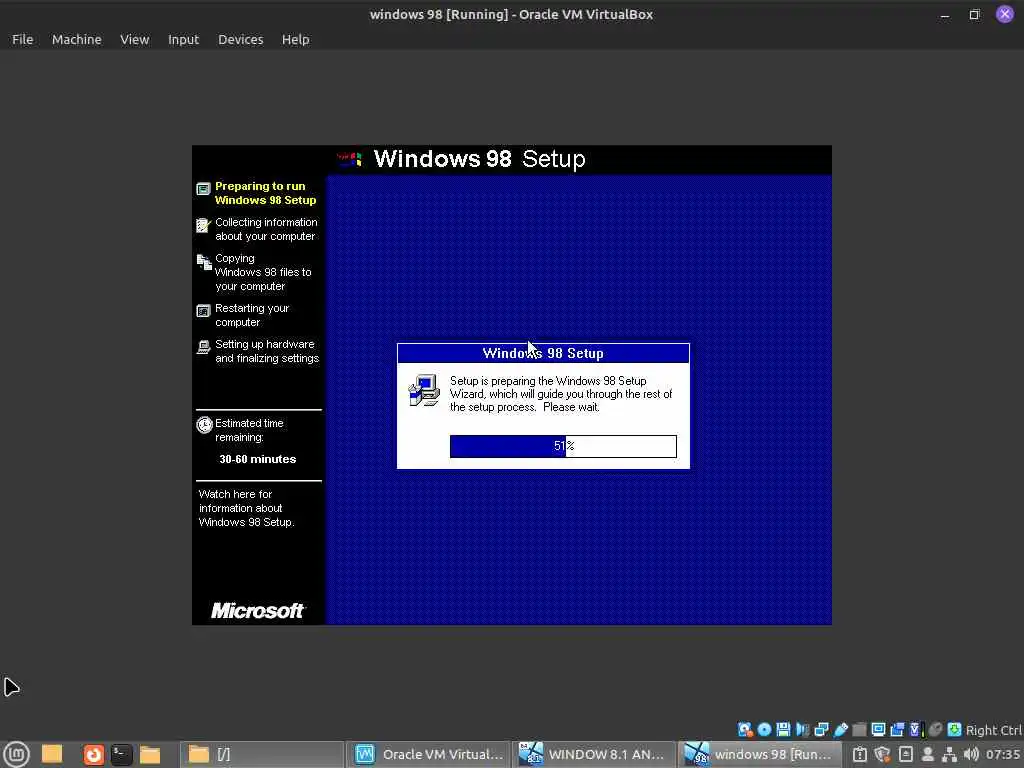This screenshot has width=1024, height=768.
Task: Open the View menu
Action: [135, 39]
